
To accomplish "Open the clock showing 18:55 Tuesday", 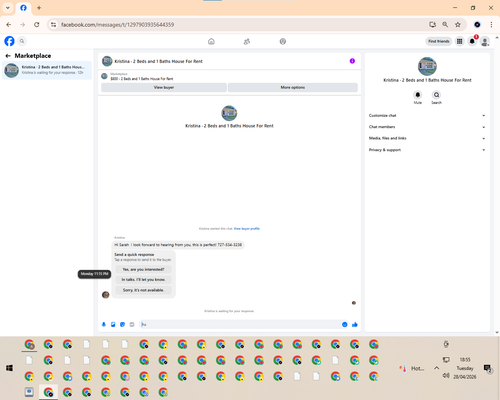I will (465, 368).
